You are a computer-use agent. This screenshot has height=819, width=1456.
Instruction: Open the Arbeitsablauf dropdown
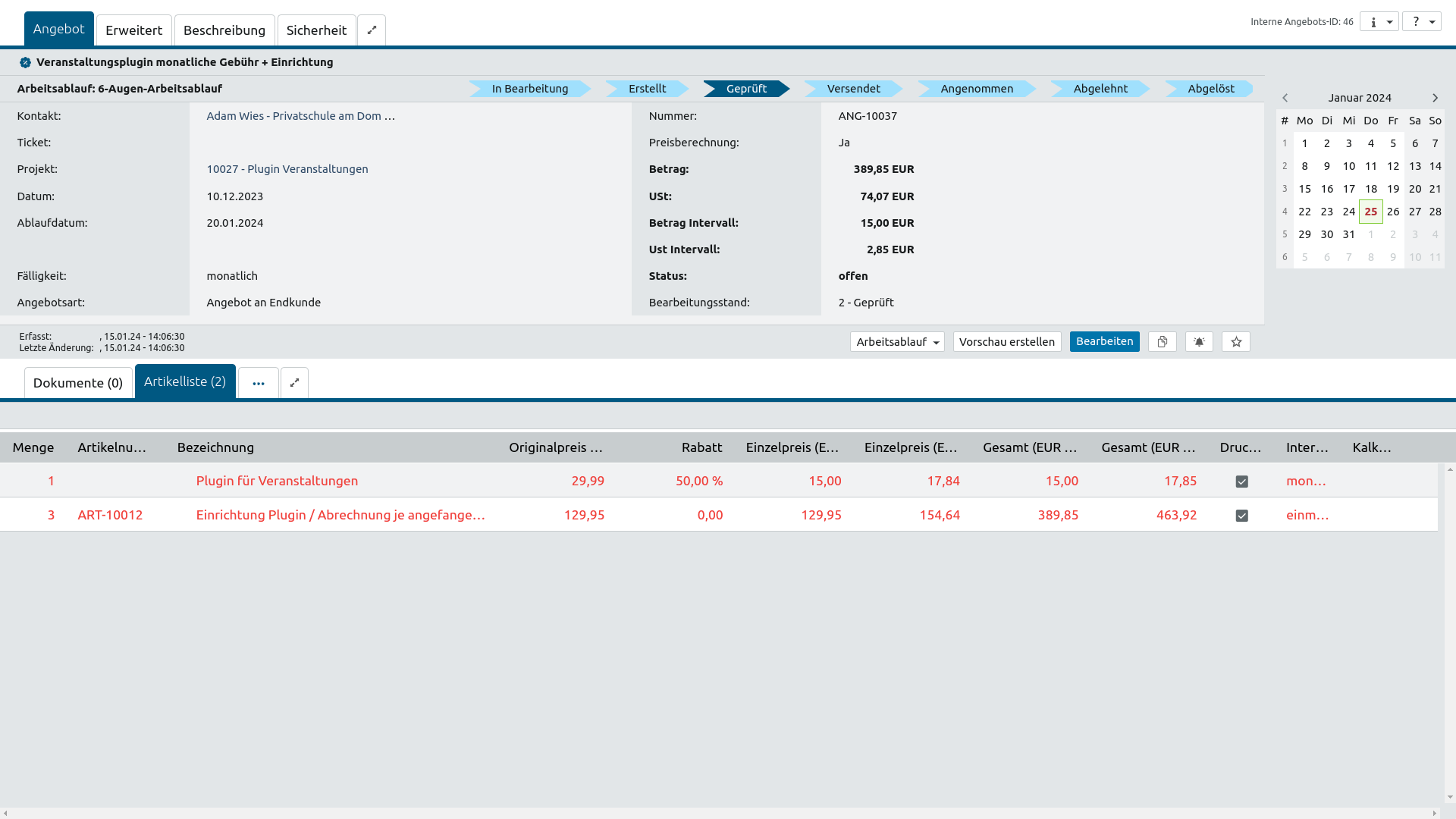(x=897, y=342)
